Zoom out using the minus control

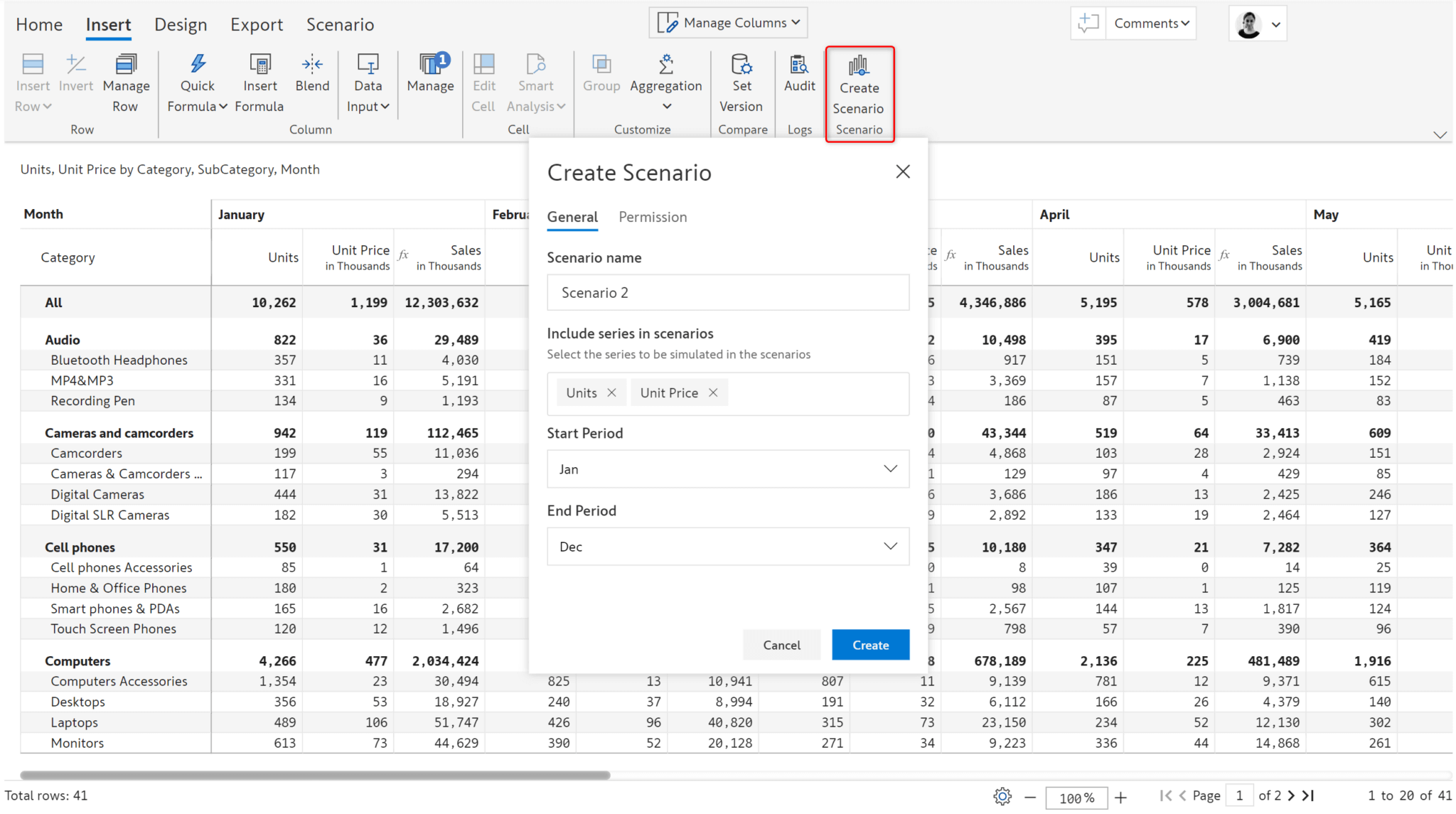(x=1030, y=797)
